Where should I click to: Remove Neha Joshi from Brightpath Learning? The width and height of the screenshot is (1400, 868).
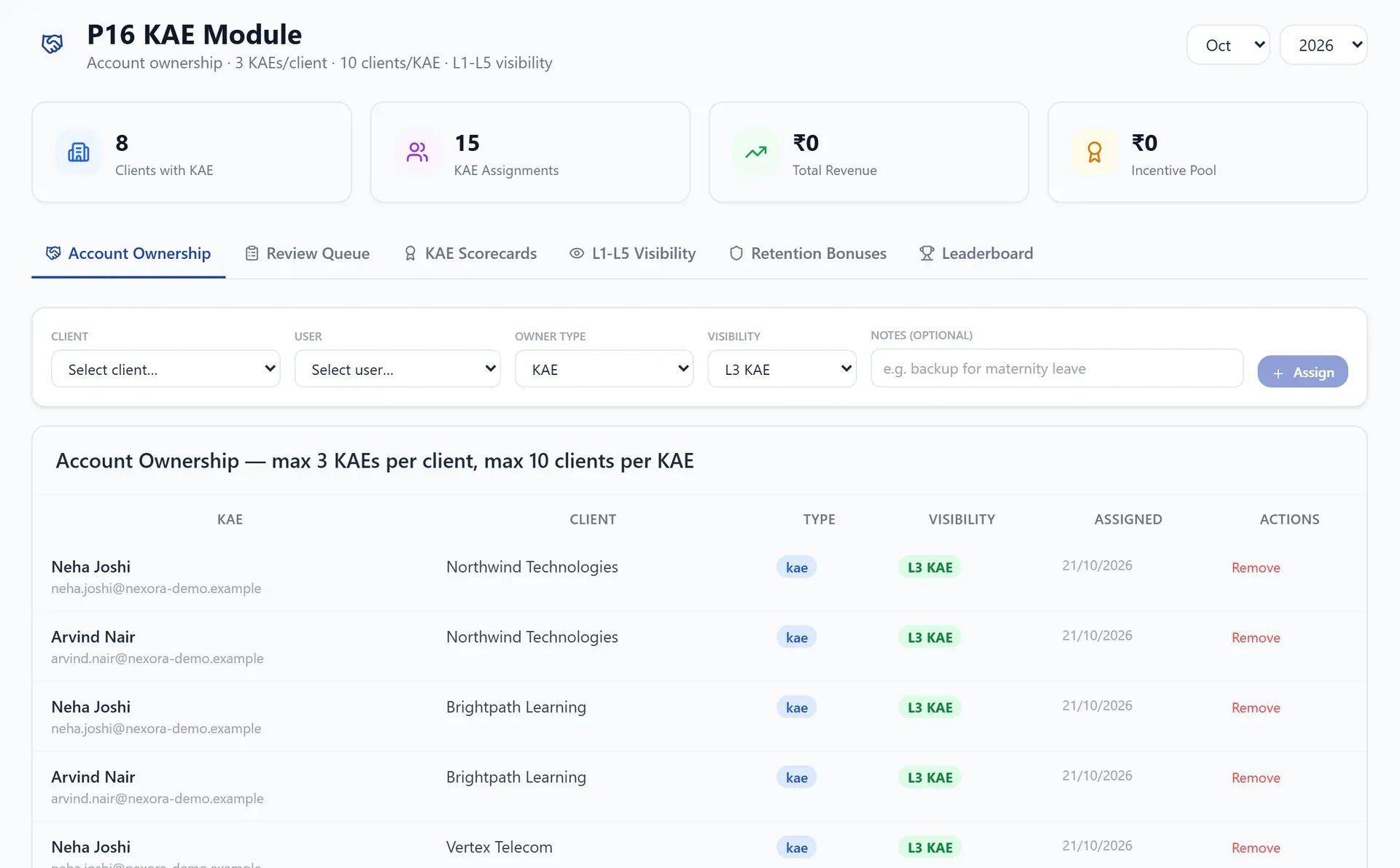point(1256,708)
